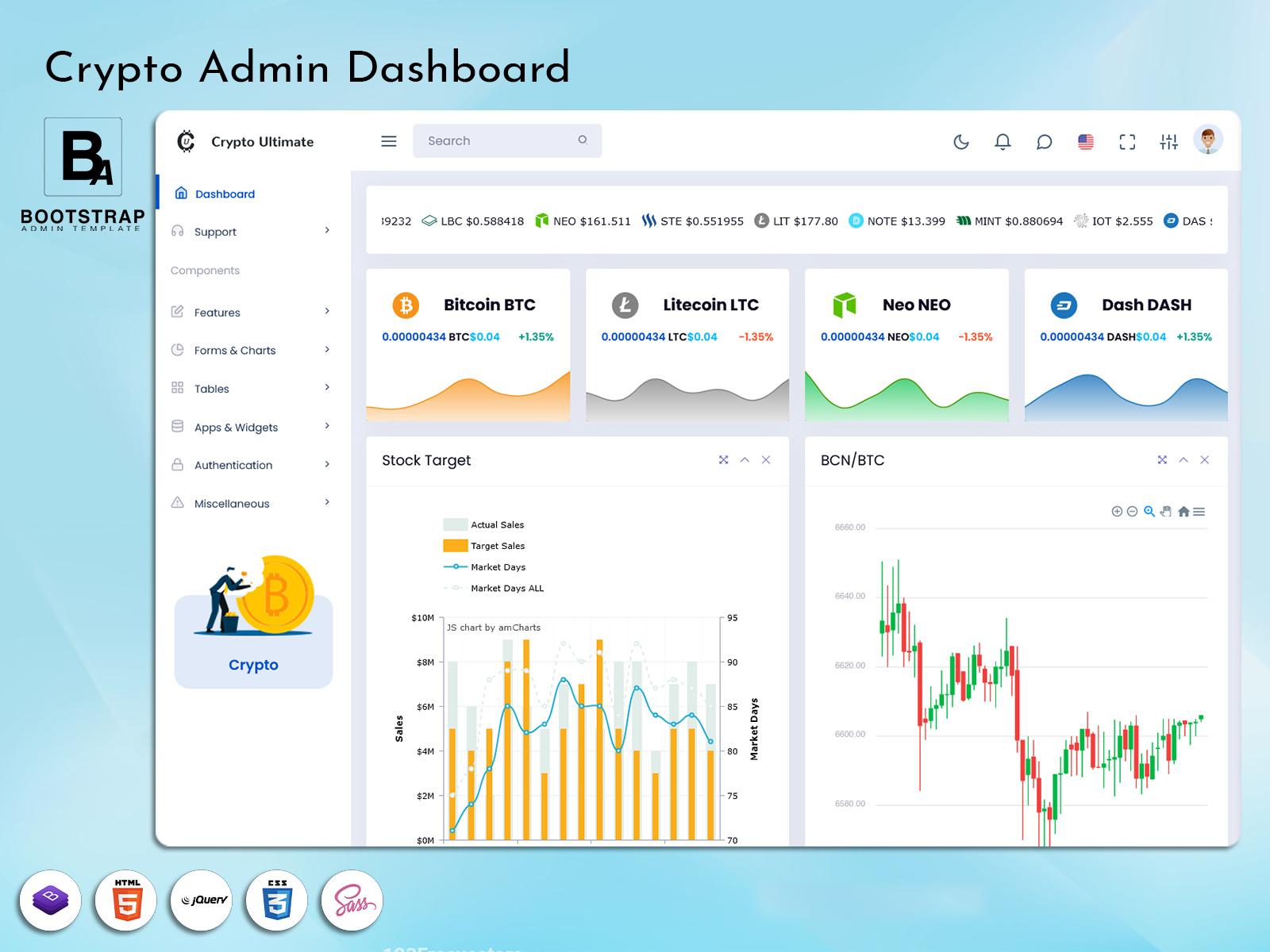Image resolution: width=1270 pixels, height=952 pixels.
Task: Open the Tables menu item
Action: [x=254, y=389]
